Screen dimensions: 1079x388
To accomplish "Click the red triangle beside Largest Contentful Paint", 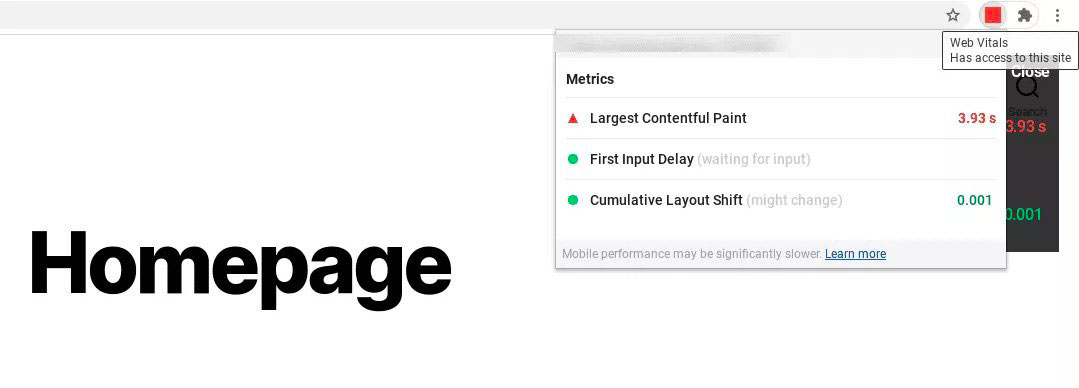I will 573,118.
